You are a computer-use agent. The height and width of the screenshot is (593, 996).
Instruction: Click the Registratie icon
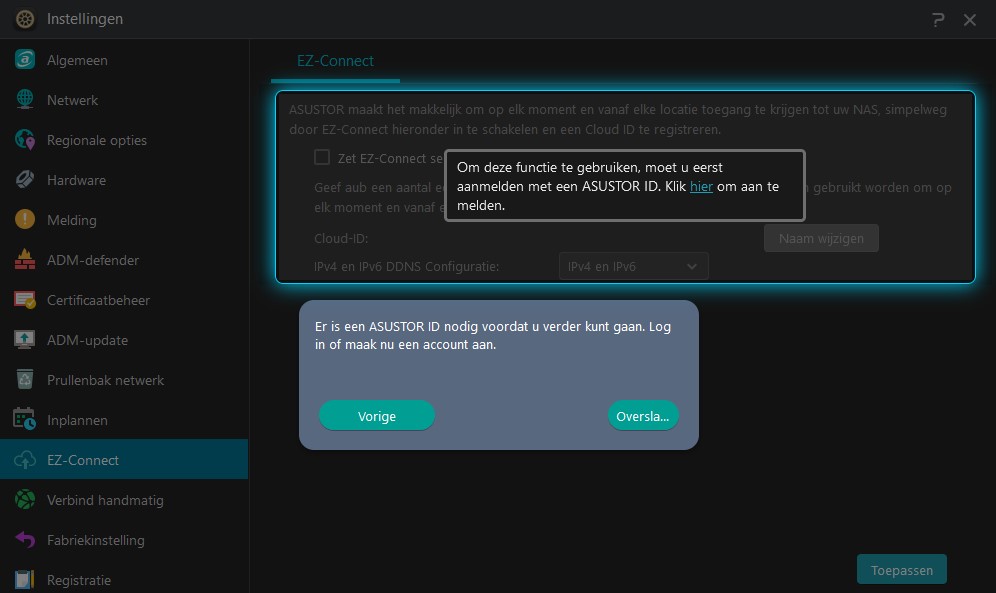25,580
